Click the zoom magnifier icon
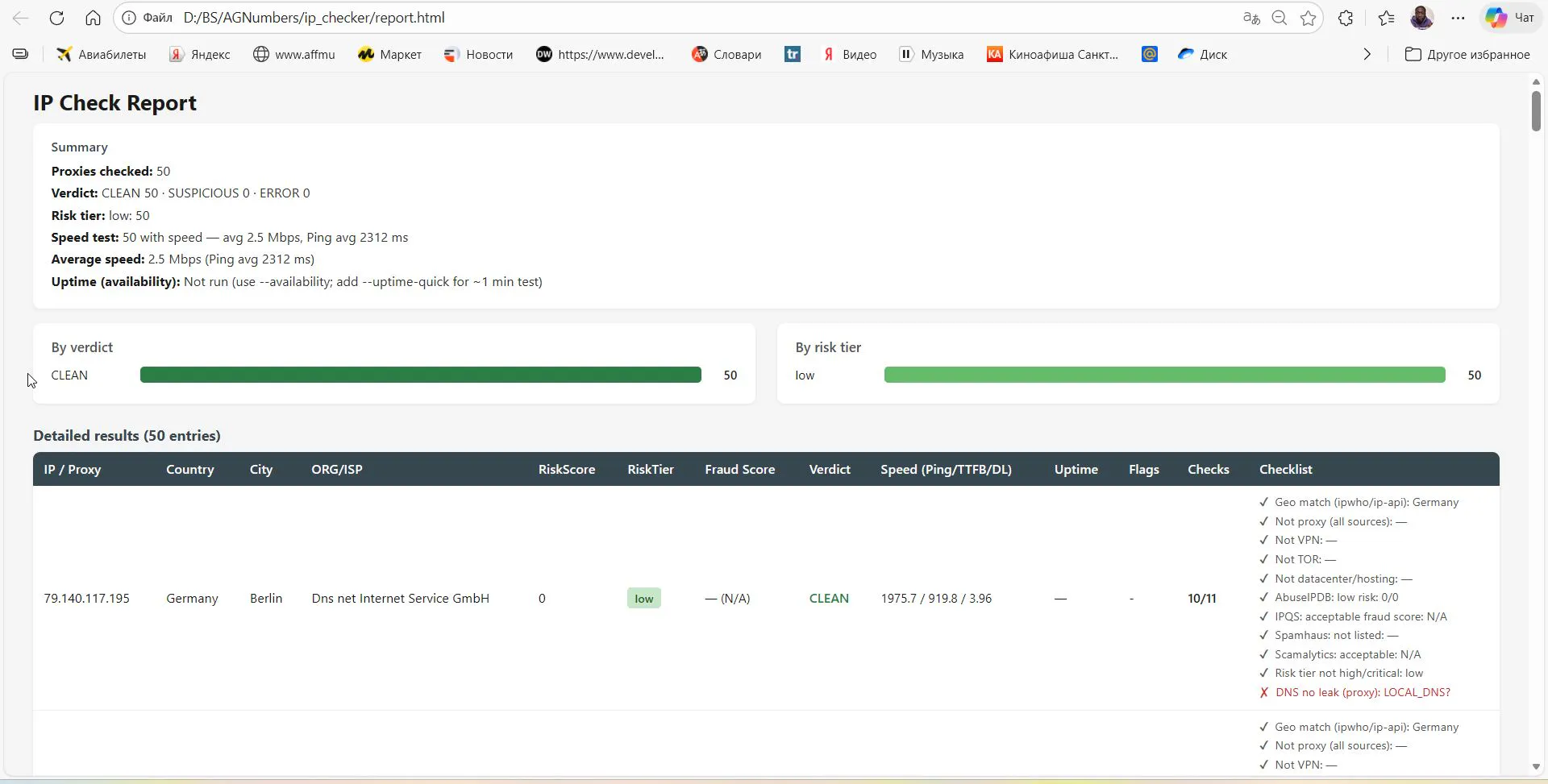The image size is (1548, 784). point(1280,18)
